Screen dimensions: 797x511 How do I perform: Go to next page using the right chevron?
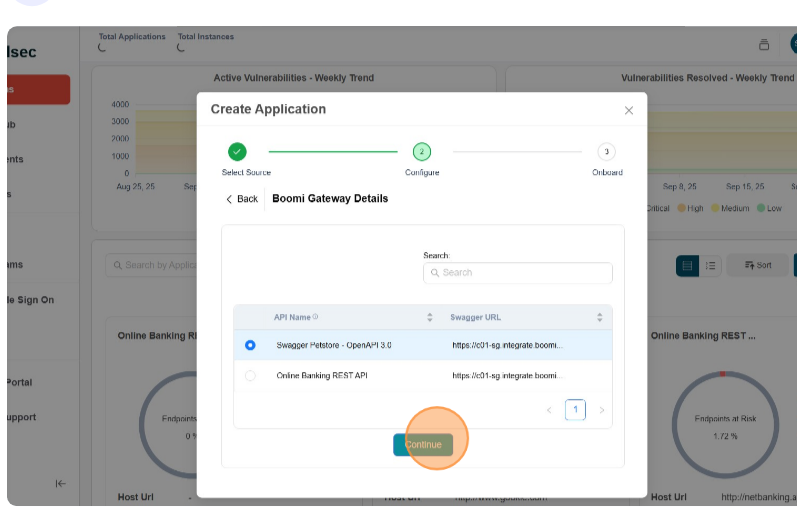tap(601, 410)
